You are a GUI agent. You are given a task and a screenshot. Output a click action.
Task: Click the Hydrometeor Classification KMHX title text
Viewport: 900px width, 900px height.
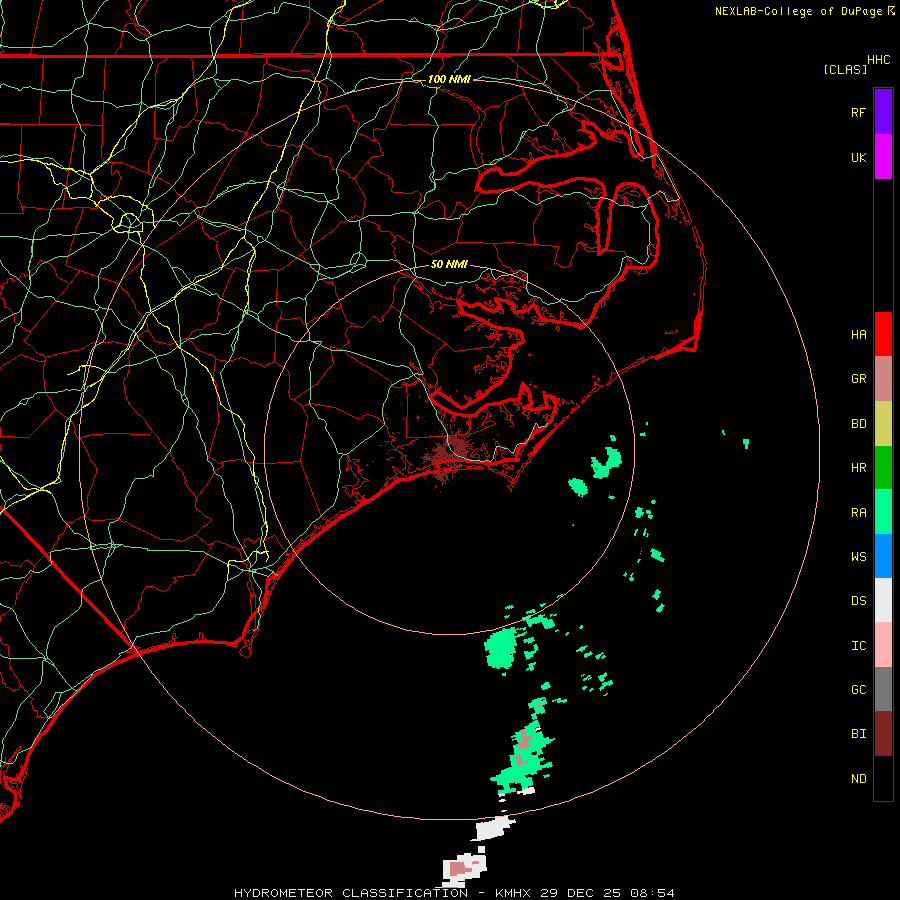coord(454,893)
